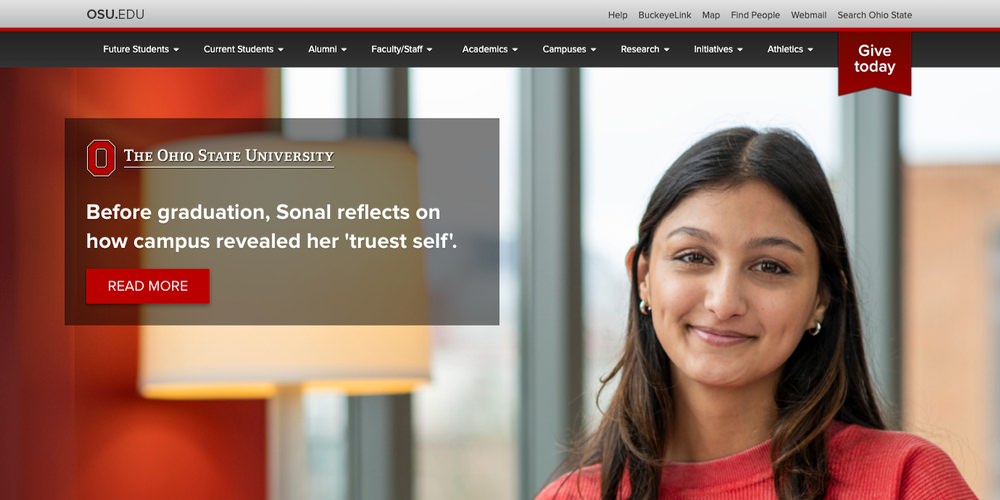Open the Map link
Viewport: 1000px width, 500px height.
(711, 15)
